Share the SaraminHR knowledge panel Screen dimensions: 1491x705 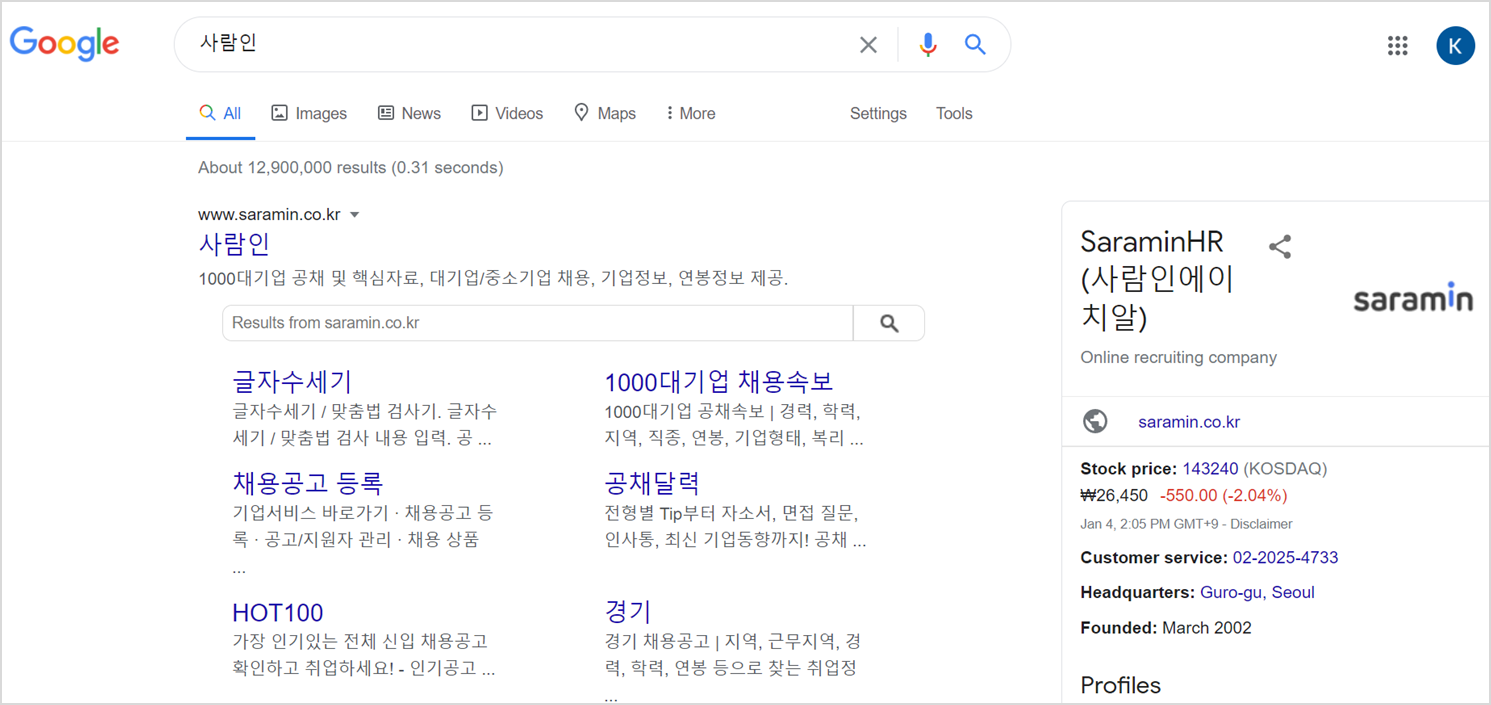tap(1280, 247)
